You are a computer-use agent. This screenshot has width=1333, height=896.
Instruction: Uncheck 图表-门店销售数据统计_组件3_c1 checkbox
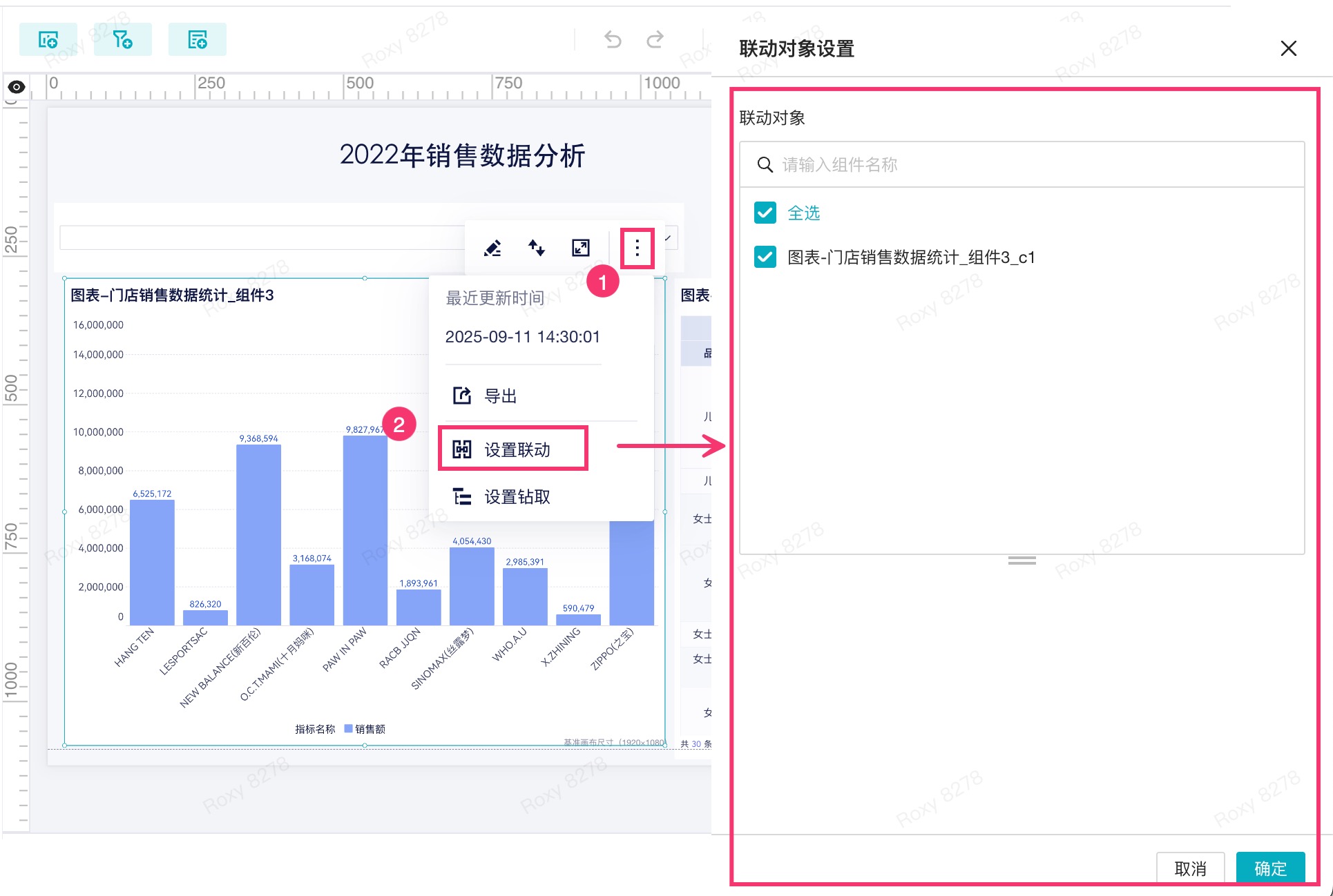(765, 257)
